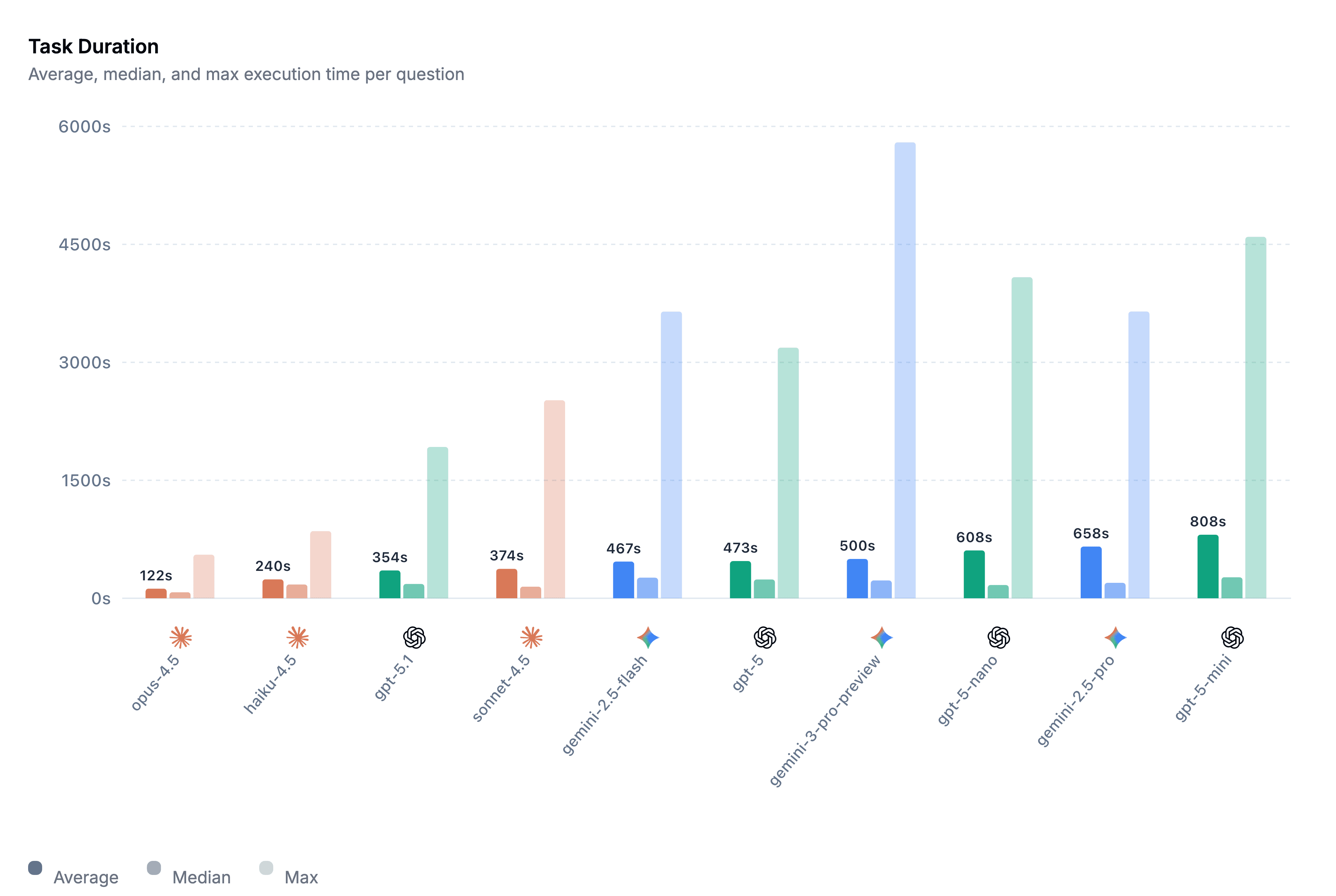Click the OpenAI icon above gpt-5 label
Viewport: 1336px width, 896px height.
tap(765, 637)
